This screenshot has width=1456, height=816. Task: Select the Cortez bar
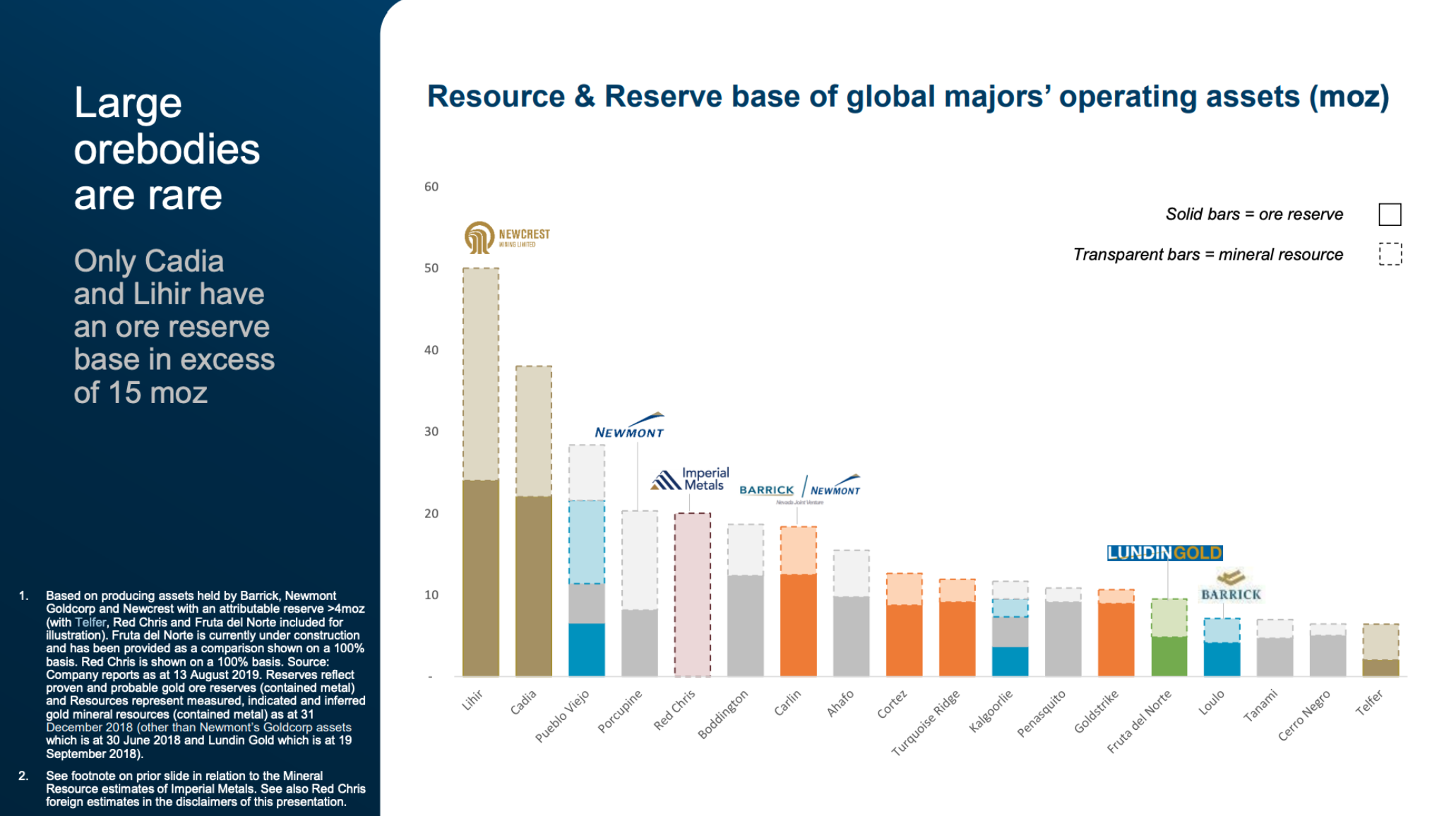905,625
